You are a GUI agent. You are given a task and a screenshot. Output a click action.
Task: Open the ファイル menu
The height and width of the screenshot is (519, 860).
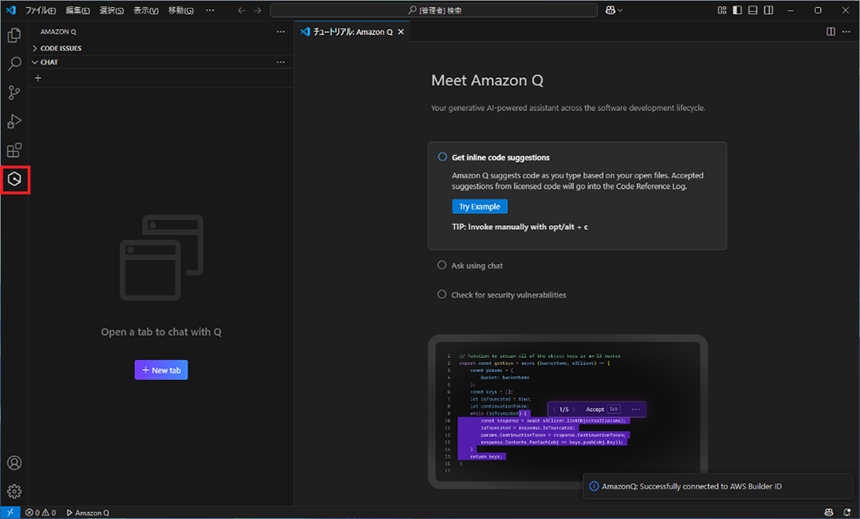(x=41, y=10)
